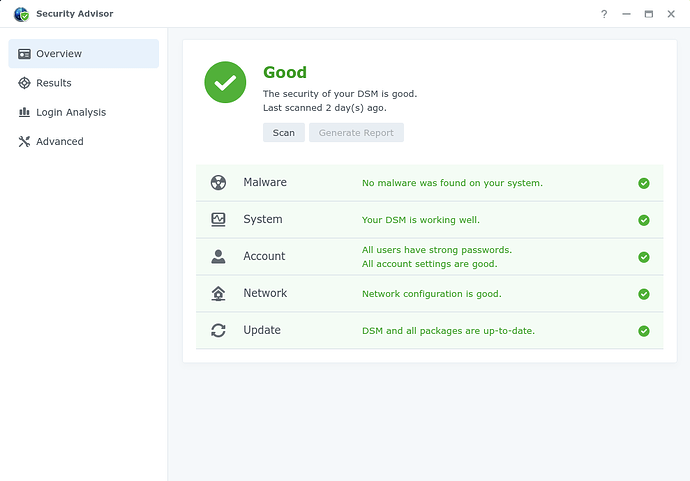The image size is (690, 481).
Task: Click "The security of your DSM is good."
Action: tap(340, 94)
